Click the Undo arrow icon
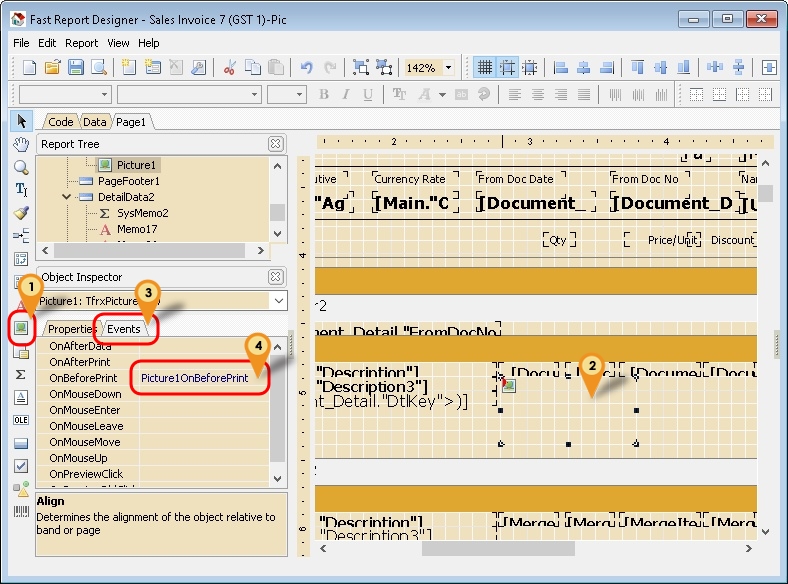This screenshot has width=788, height=584. 306,68
